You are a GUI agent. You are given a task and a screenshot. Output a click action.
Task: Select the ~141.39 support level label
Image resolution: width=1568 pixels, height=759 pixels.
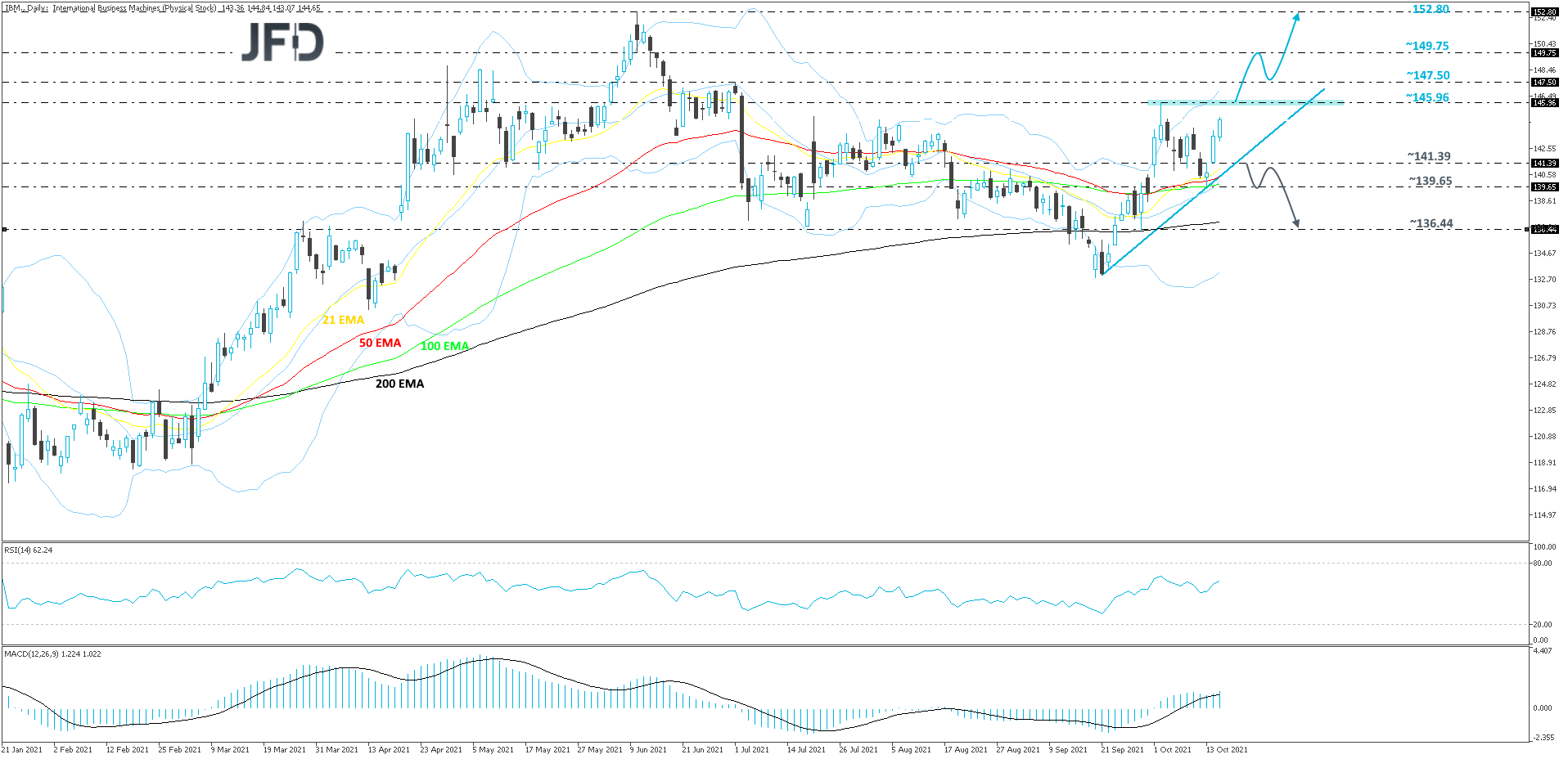click(1429, 156)
